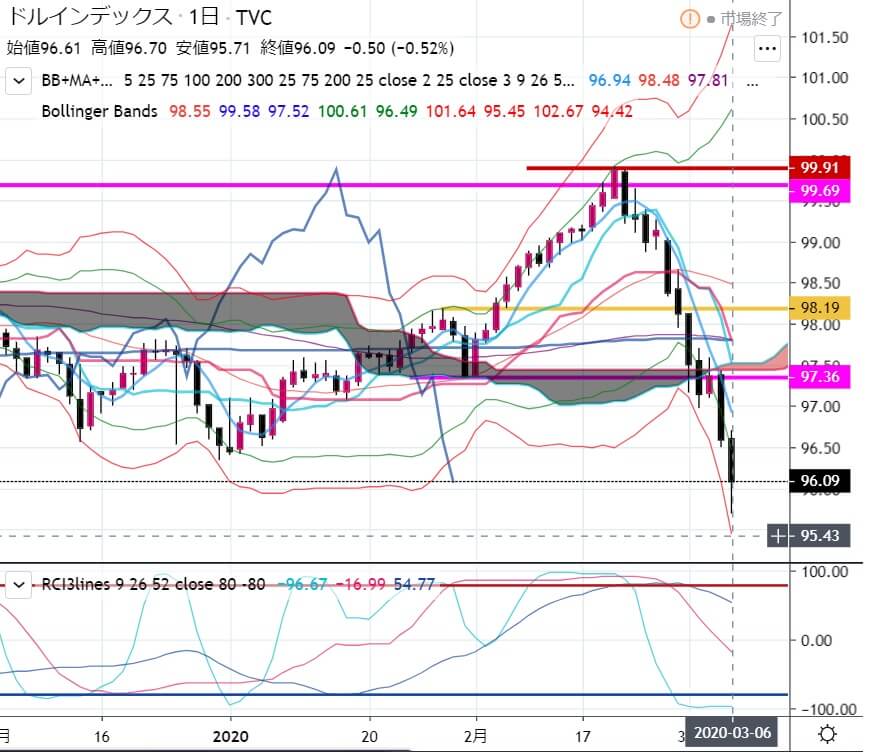
Task: Click the red 102.67 Bollinger value
Action: click(558, 112)
